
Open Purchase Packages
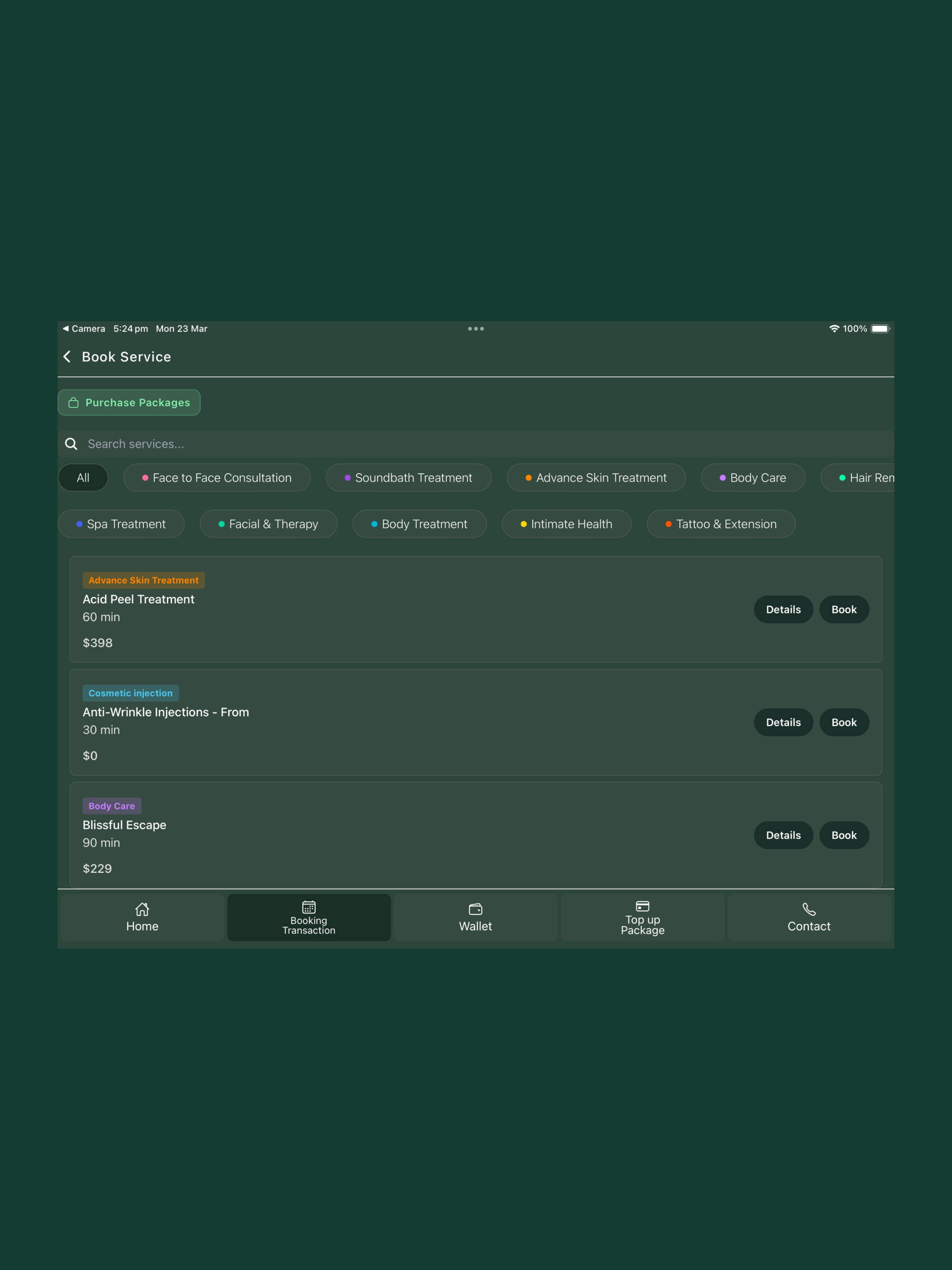tap(129, 403)
